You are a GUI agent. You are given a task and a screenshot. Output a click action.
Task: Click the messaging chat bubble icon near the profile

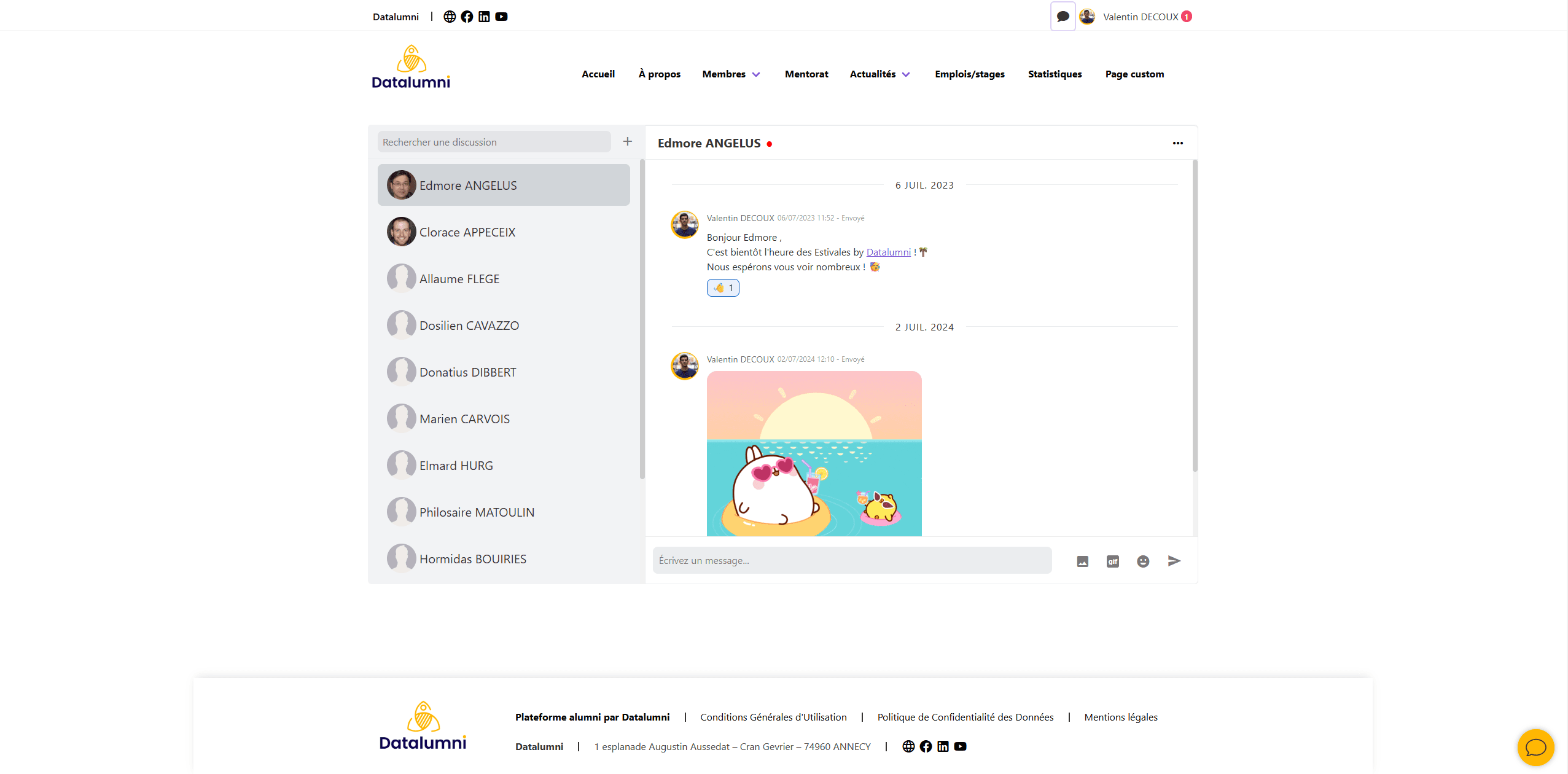coord(1063,16)
